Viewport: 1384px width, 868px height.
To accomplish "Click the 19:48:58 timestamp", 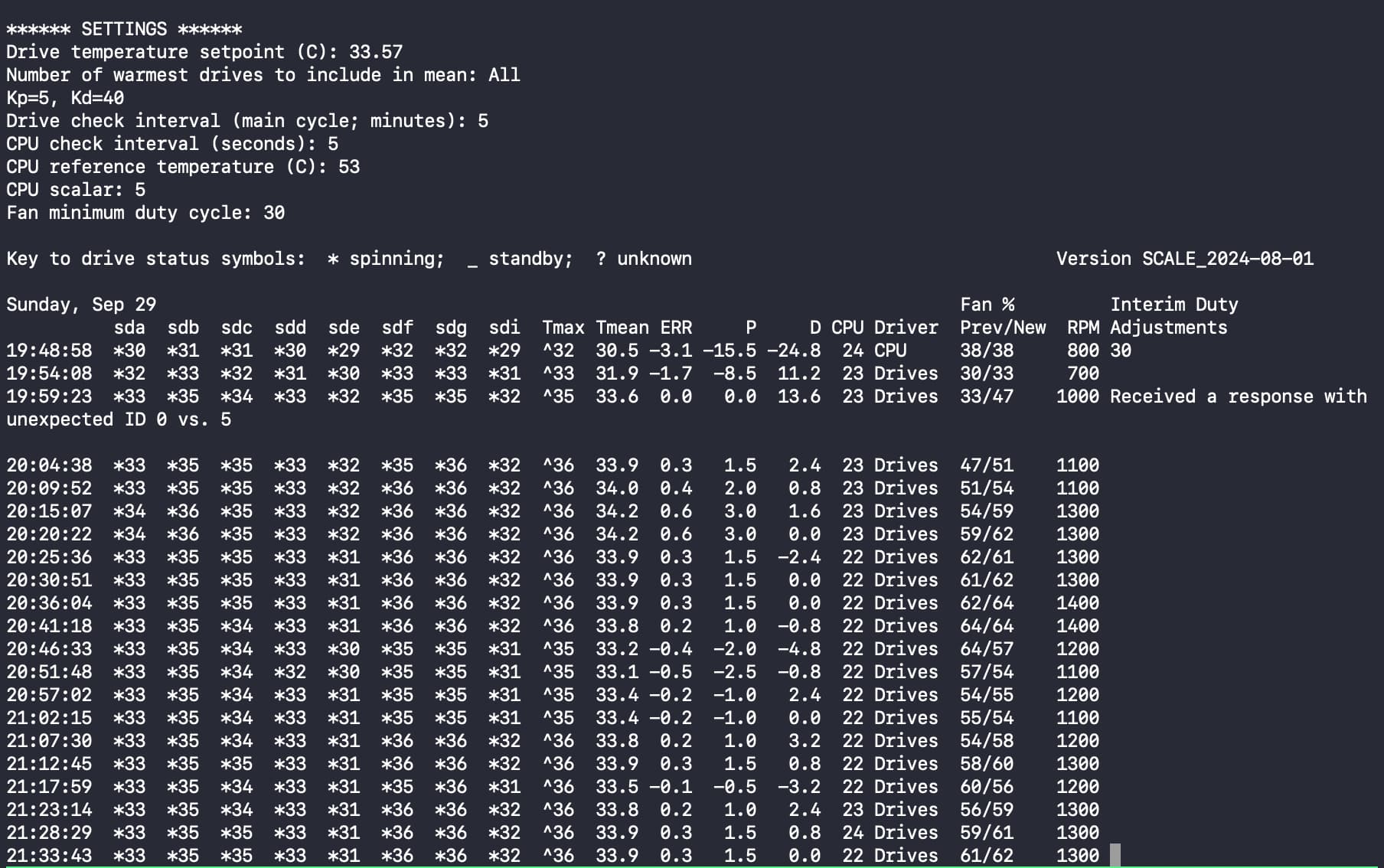I will [49, 351].
